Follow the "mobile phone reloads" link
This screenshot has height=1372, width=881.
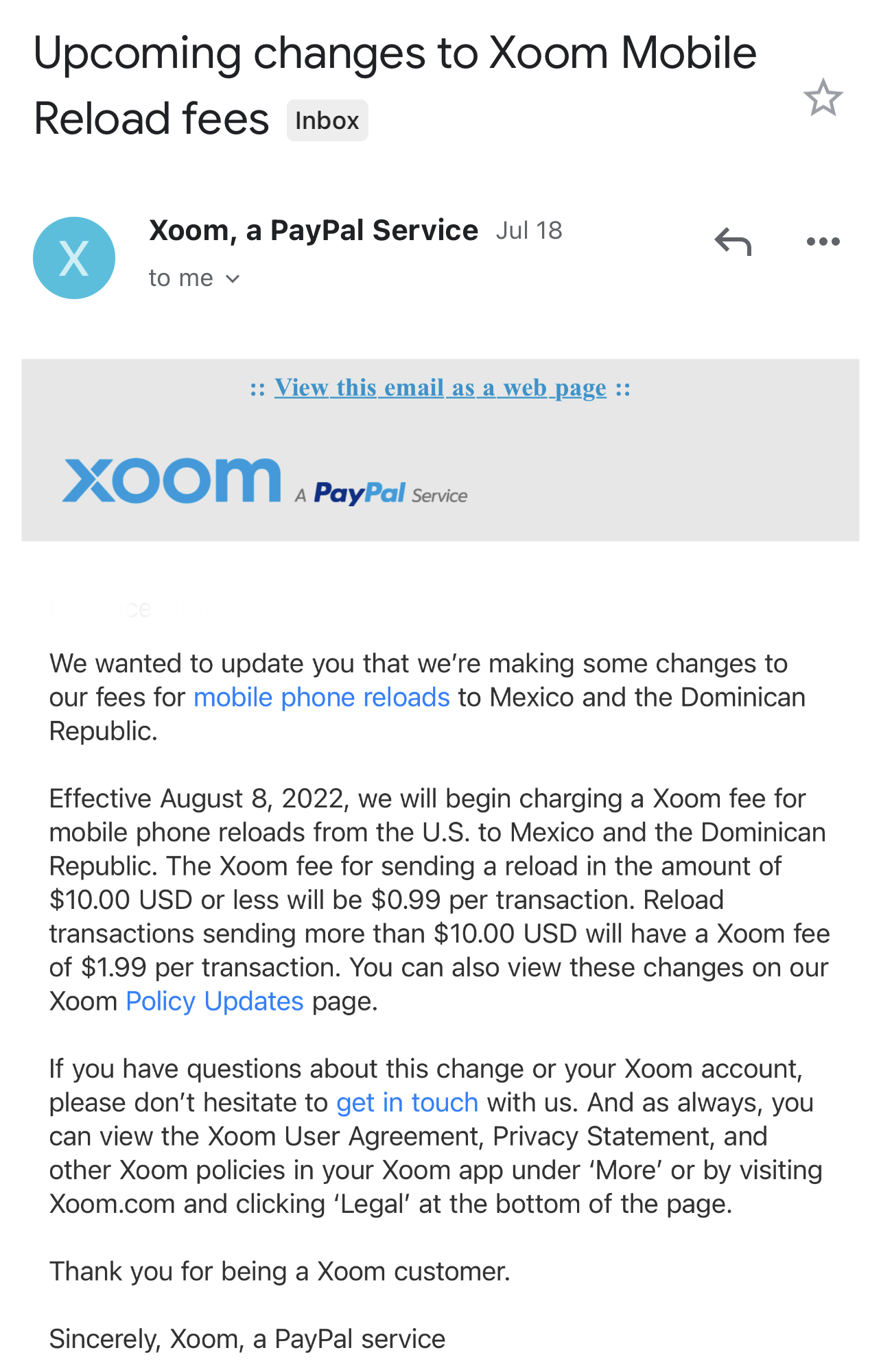[322, 697]
